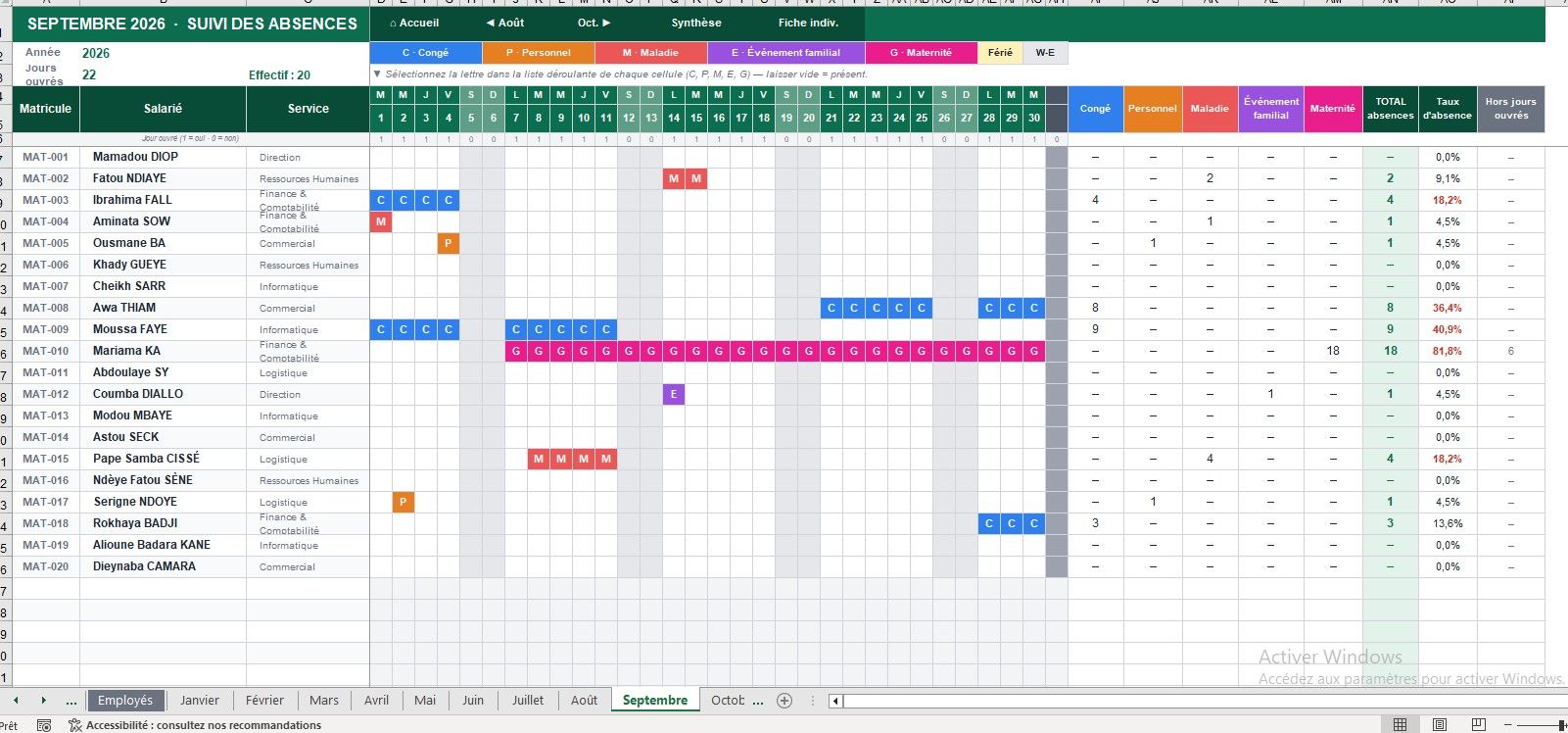
Task: Add a new sheet with the plus icon
Action: point(784,701)
